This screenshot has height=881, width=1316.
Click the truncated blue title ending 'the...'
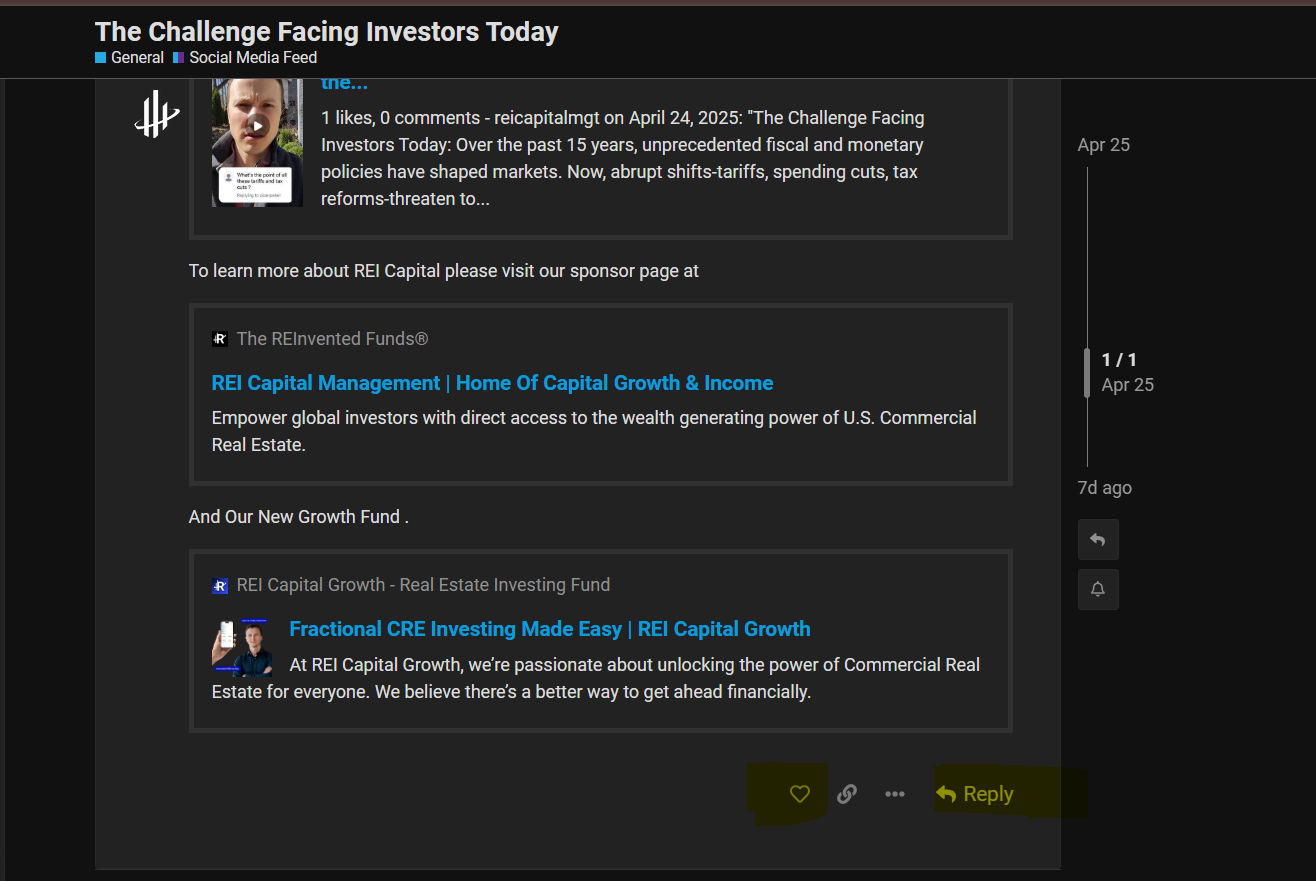point(344,83)
